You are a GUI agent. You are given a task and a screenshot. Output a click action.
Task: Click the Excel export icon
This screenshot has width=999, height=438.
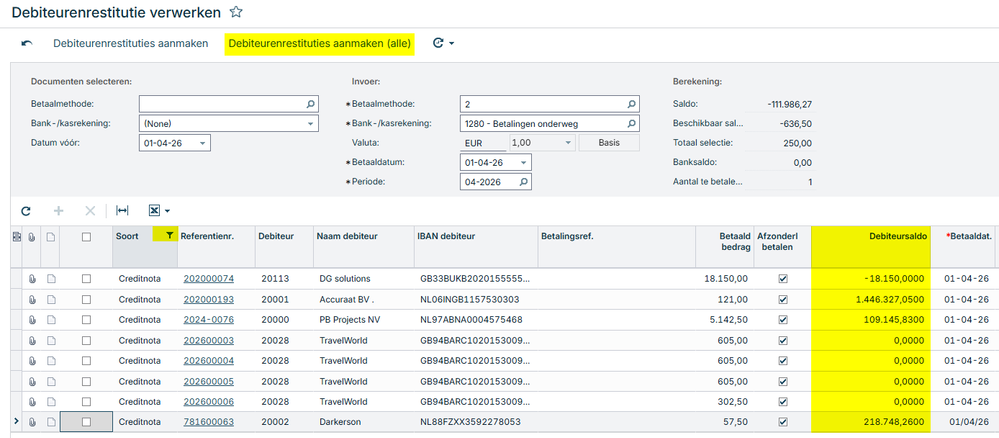click(154, 210)
